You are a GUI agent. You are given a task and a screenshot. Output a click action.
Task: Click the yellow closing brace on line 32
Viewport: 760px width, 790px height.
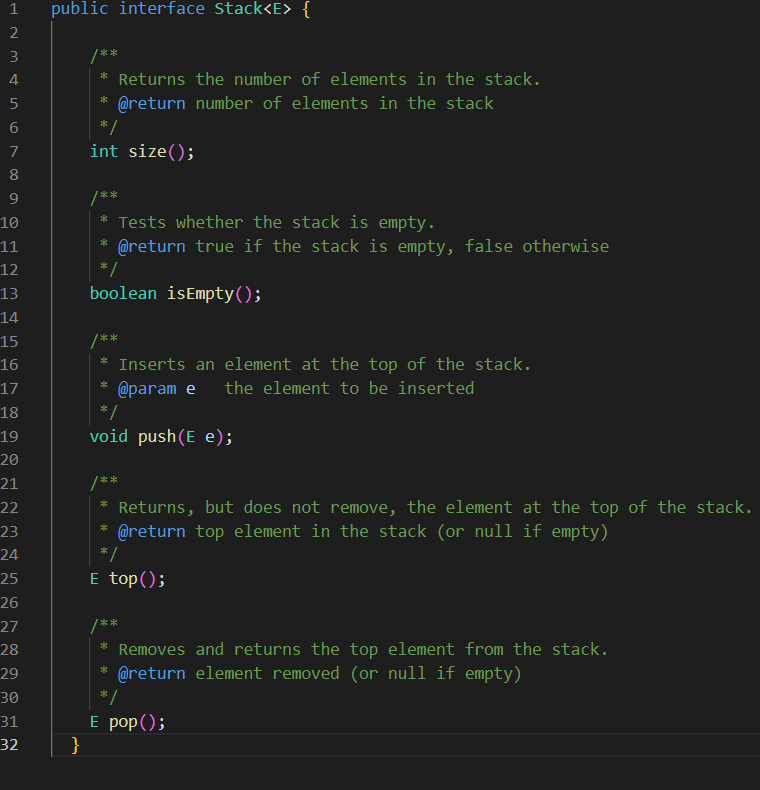[75, 744]
